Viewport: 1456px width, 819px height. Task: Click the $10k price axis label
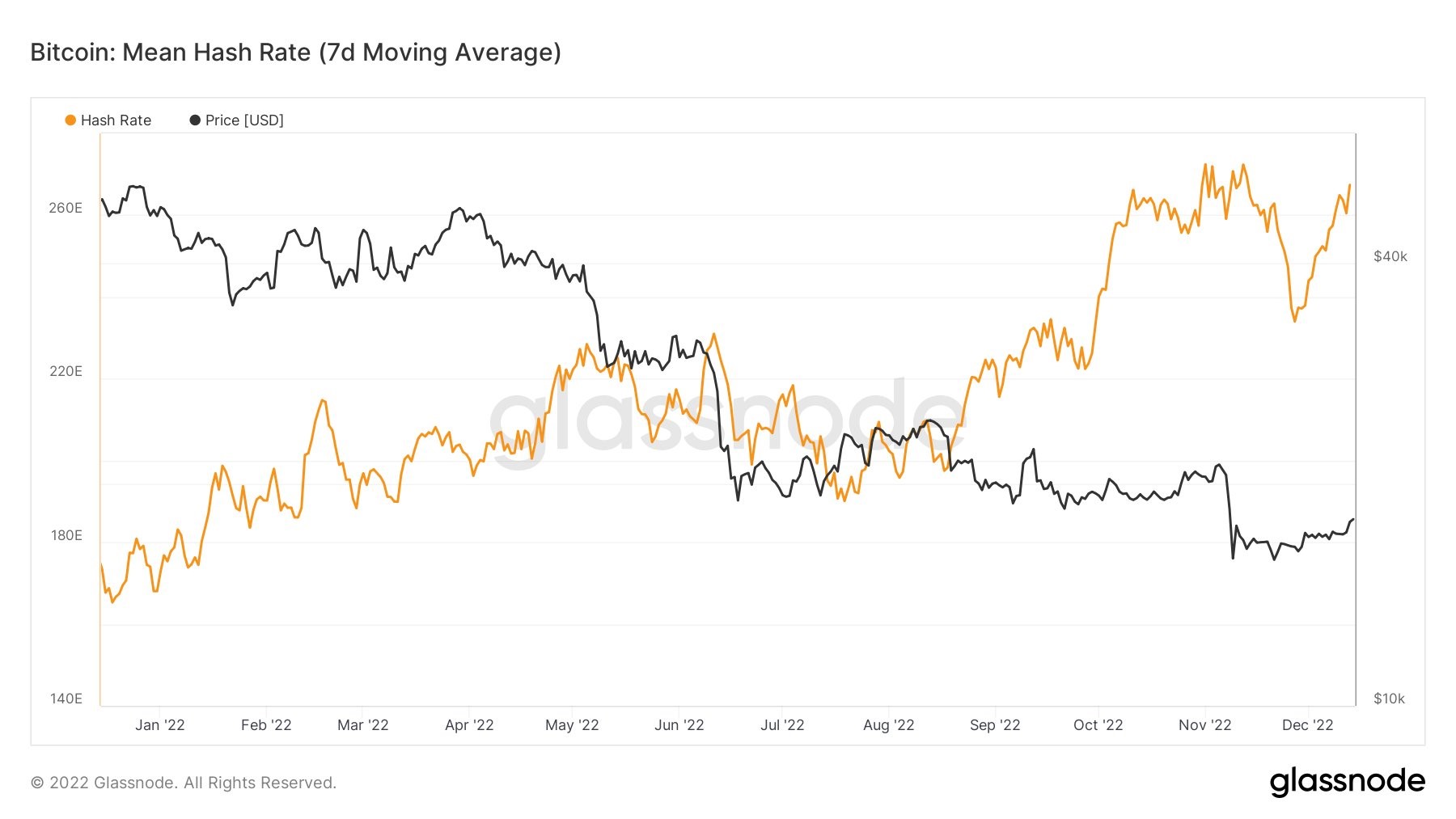(x=1389, y=699)
